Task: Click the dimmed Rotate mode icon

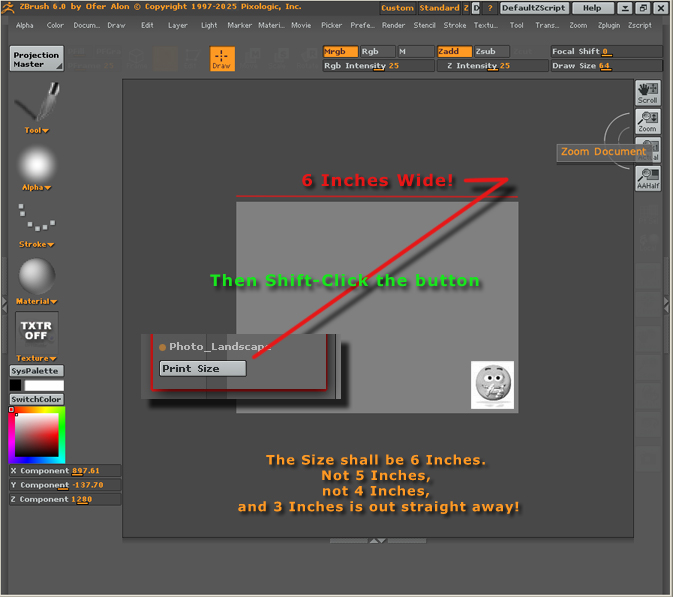Action: [309, 58]
